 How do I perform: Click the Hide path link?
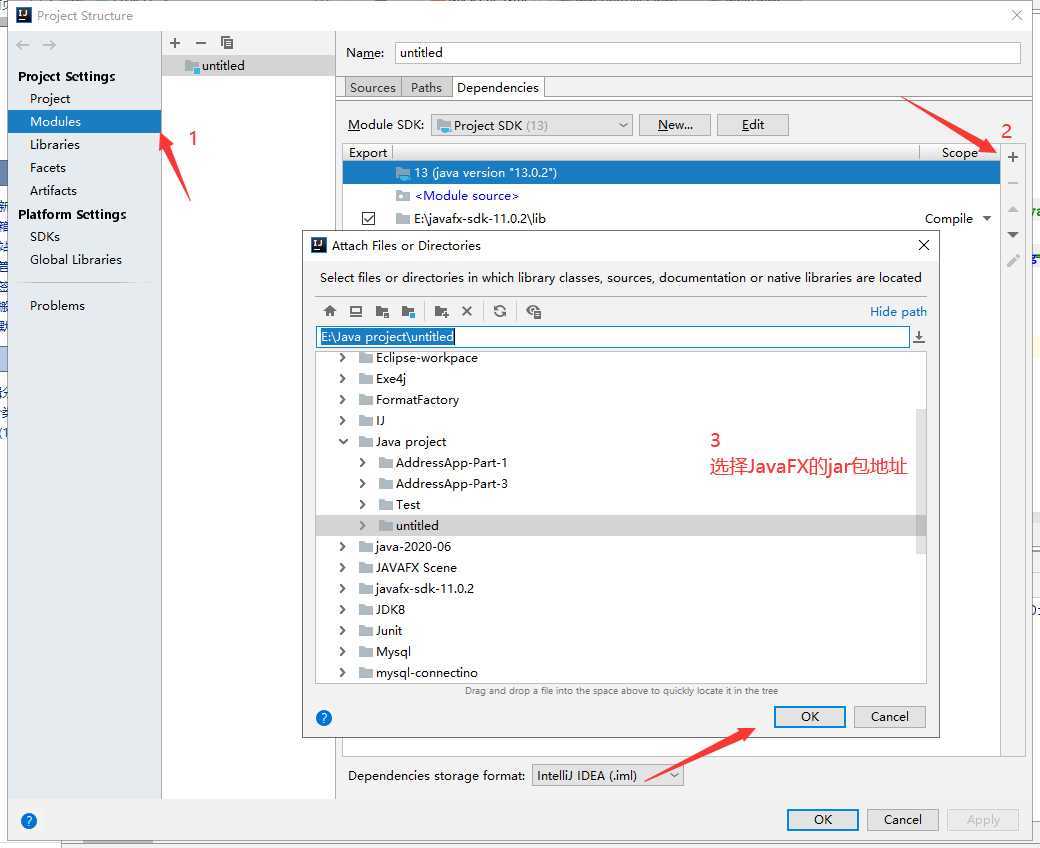pyautogui.click(x=898, y=312)
